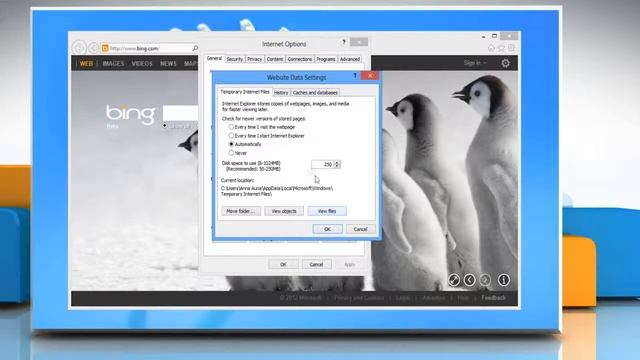
Task: Click help icon in Internet Options title bar
Action: point(344,42)
